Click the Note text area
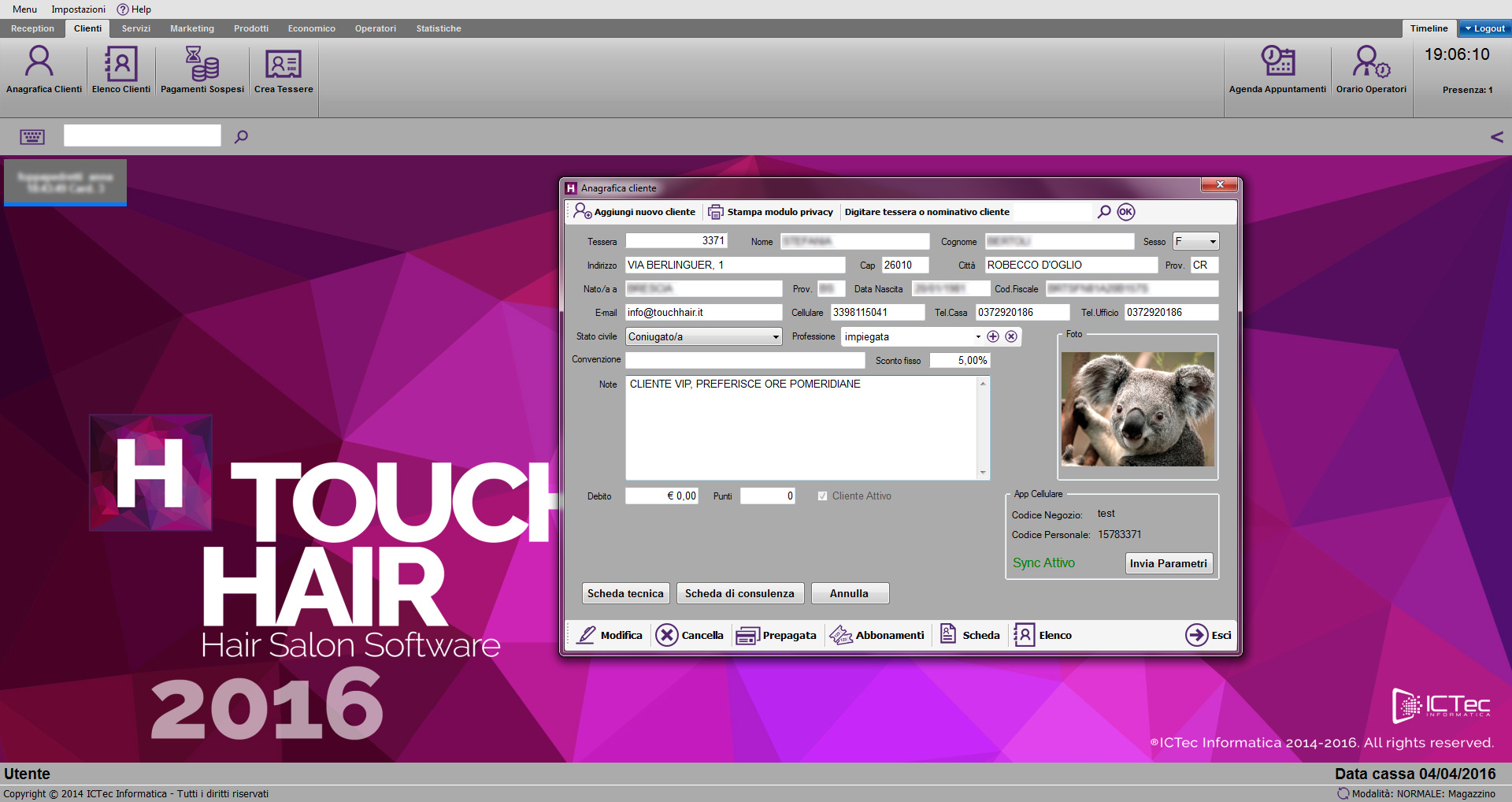1512x802 pixels. tap(801, 428)
